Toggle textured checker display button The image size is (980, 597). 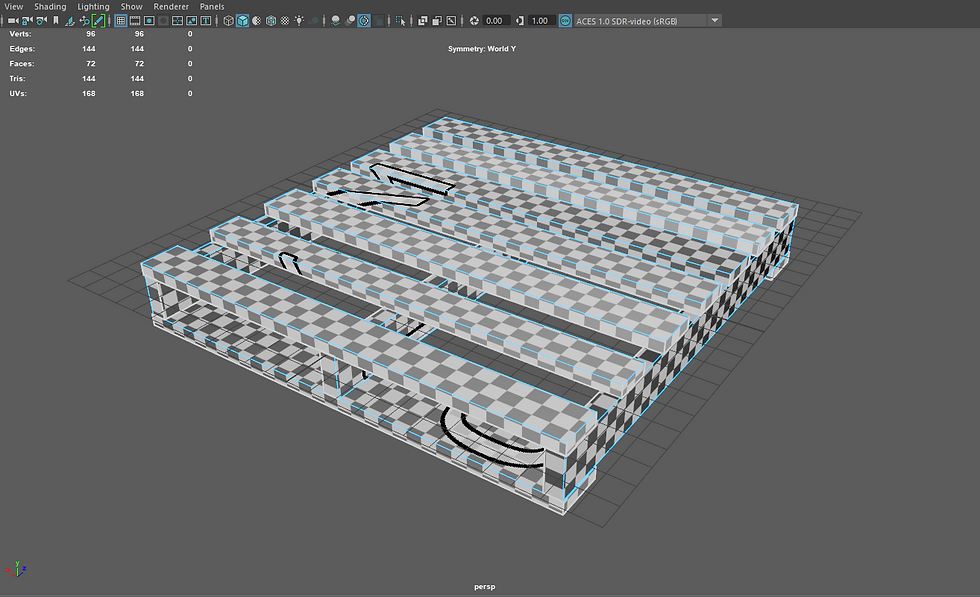coord(287,20)
